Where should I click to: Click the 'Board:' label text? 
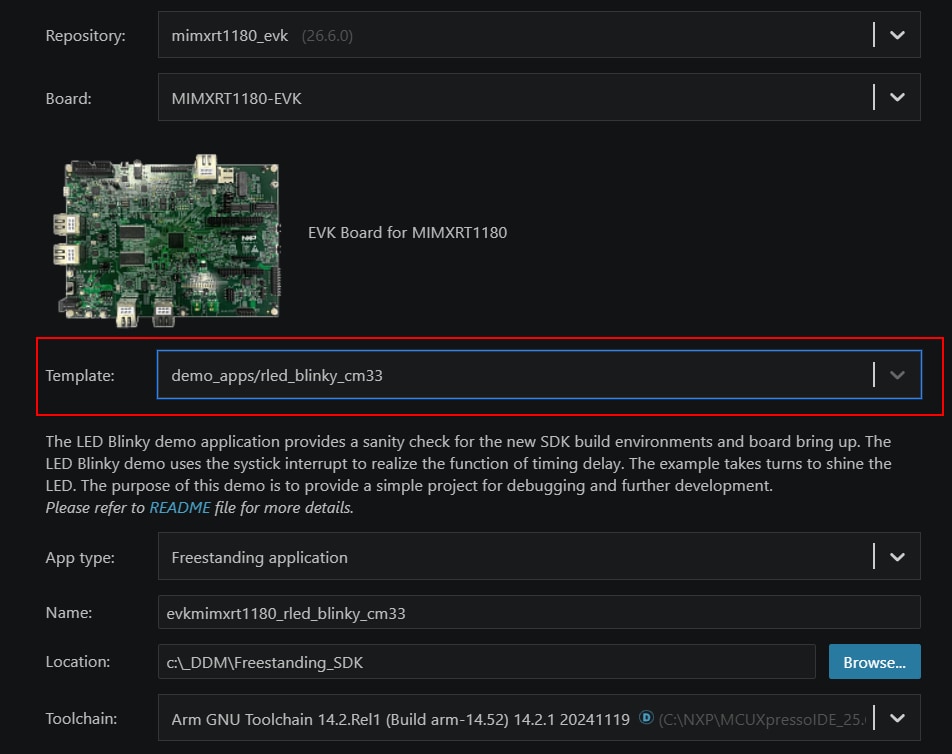point(69,98)
